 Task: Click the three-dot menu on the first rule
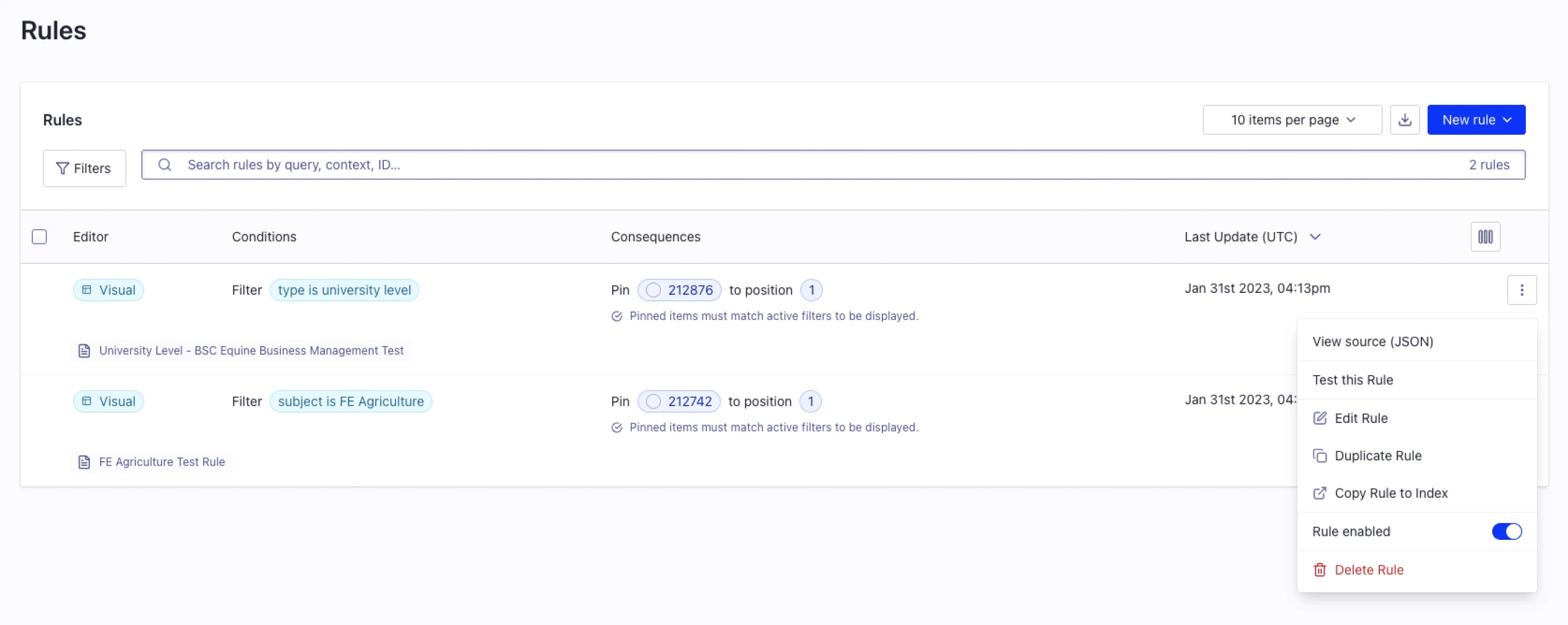1522,290
